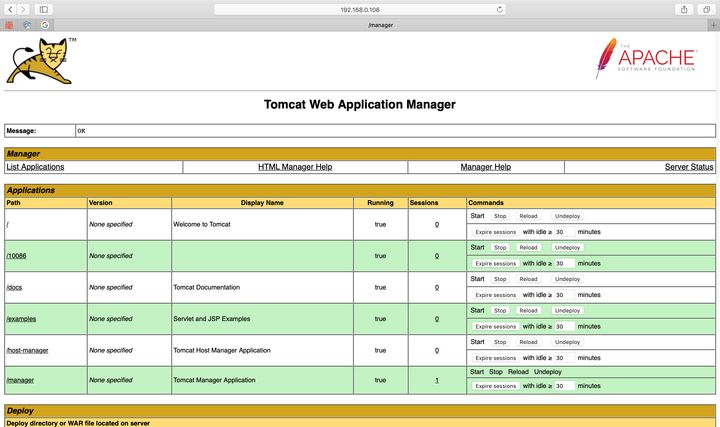Stop Tomcat Host Manager Application
The height and width of the screenshot is (427, 720).
click(x=500, y=342)
